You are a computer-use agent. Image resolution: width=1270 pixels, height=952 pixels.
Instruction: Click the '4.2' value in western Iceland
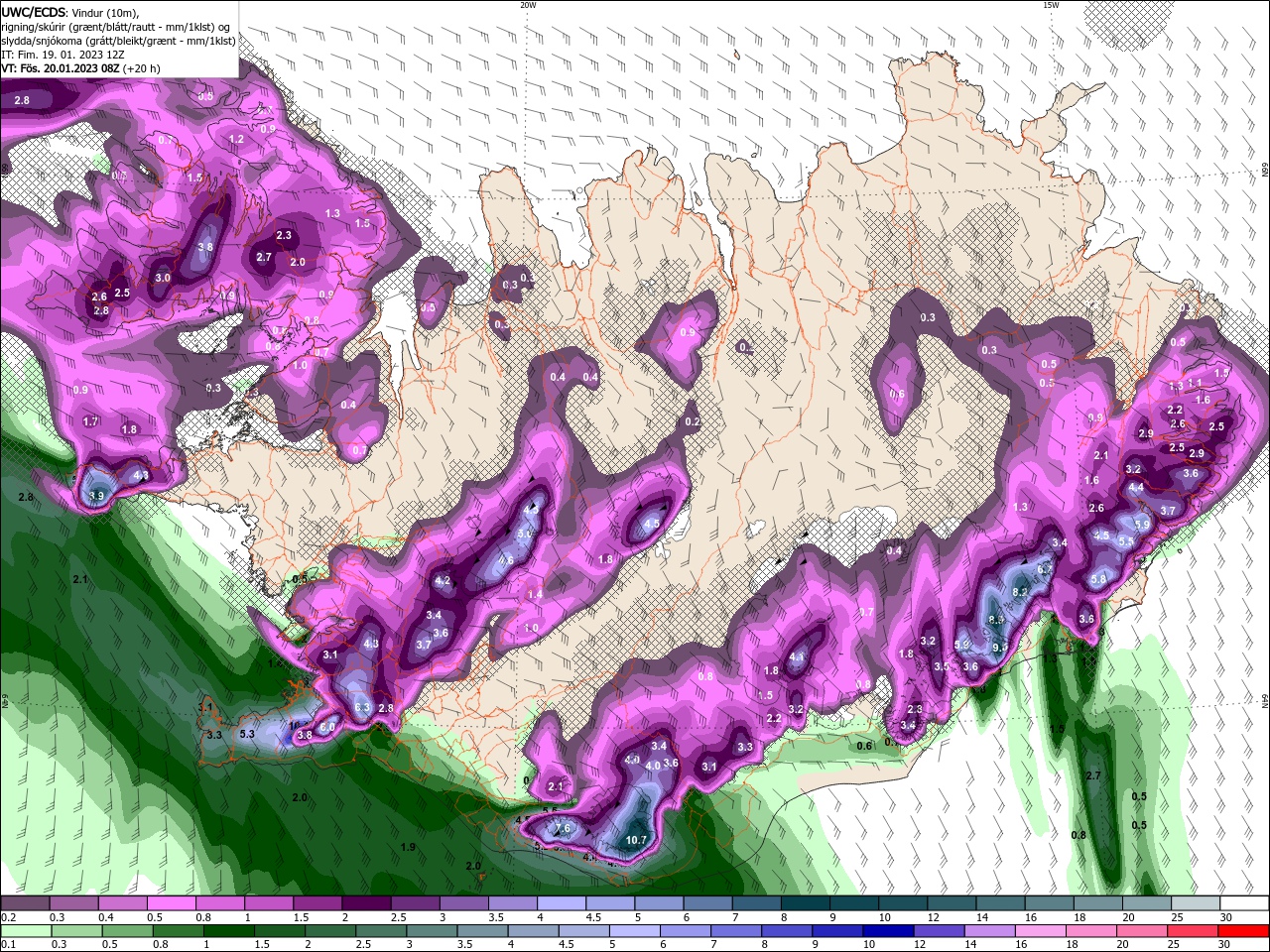[443, 581]
